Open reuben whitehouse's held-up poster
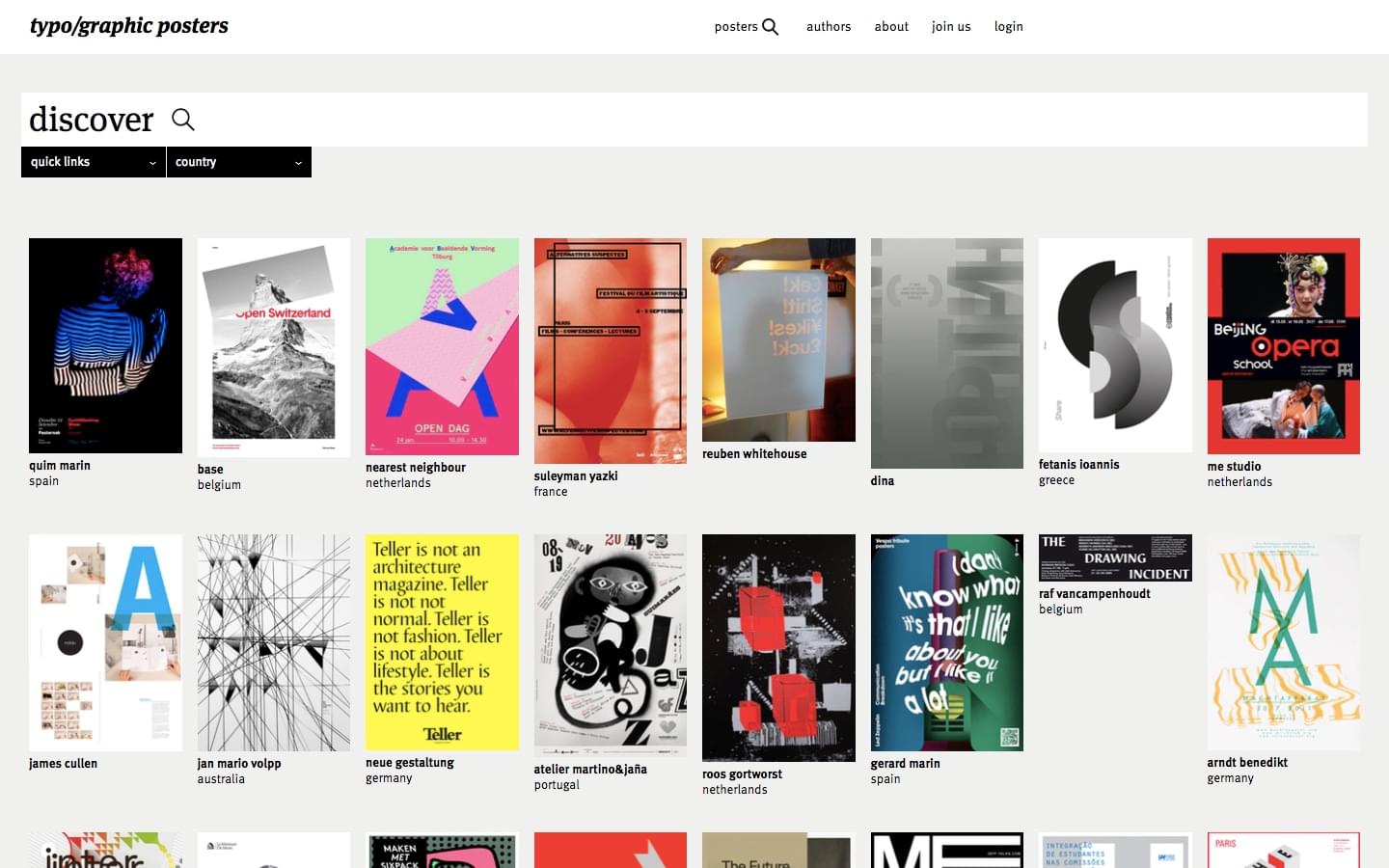1389x868 pixels. pyautogui.click(x=778, y=339)
